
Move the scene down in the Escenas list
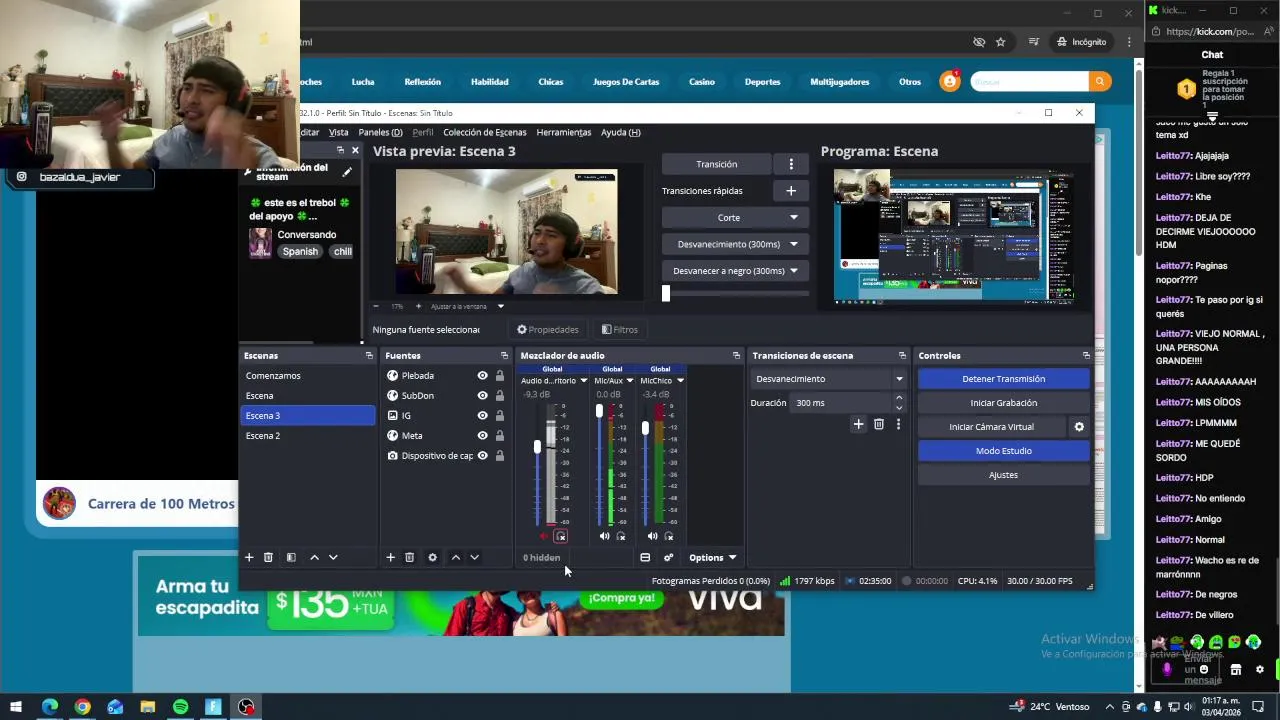point(333,557)
